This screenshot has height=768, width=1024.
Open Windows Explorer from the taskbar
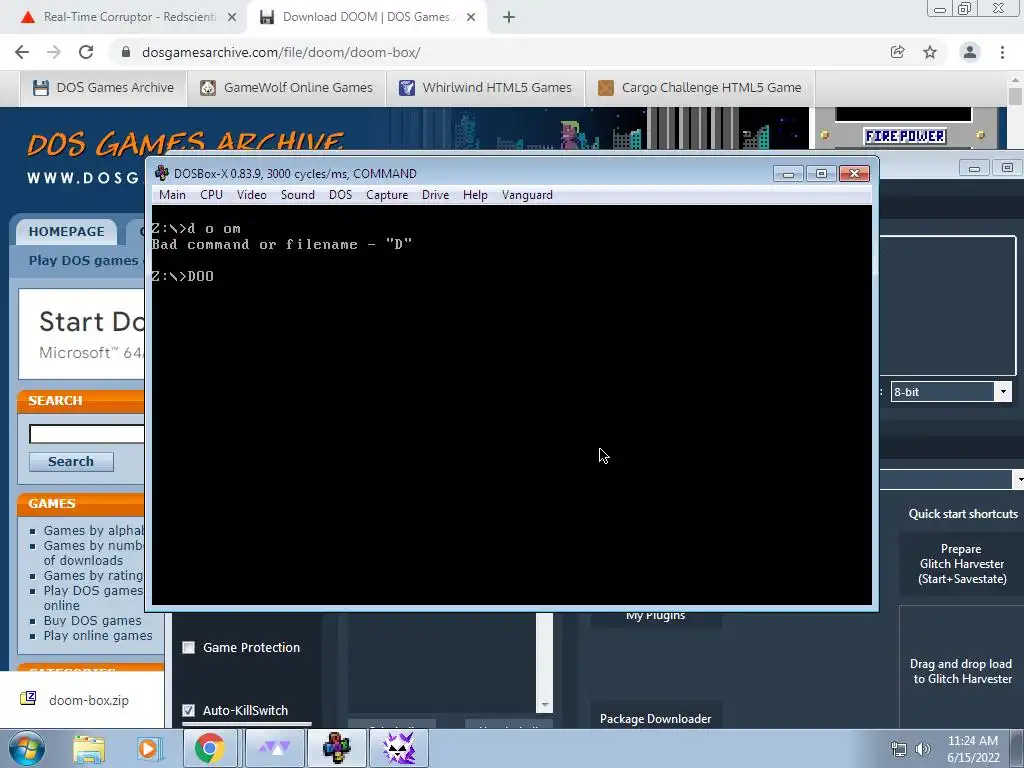point(88,748)
